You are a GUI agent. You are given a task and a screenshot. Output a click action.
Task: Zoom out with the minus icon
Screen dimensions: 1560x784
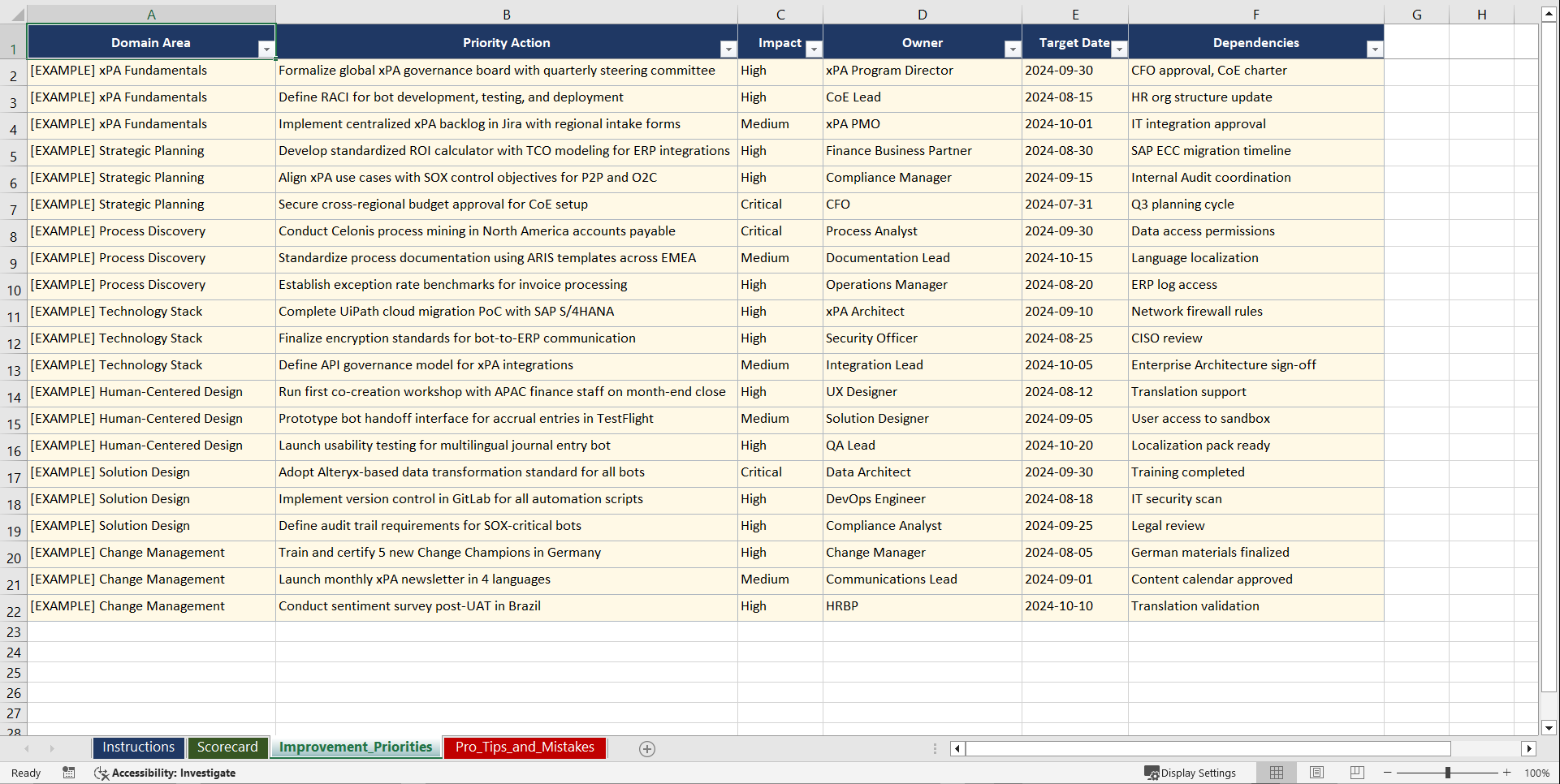[1387, 773]
